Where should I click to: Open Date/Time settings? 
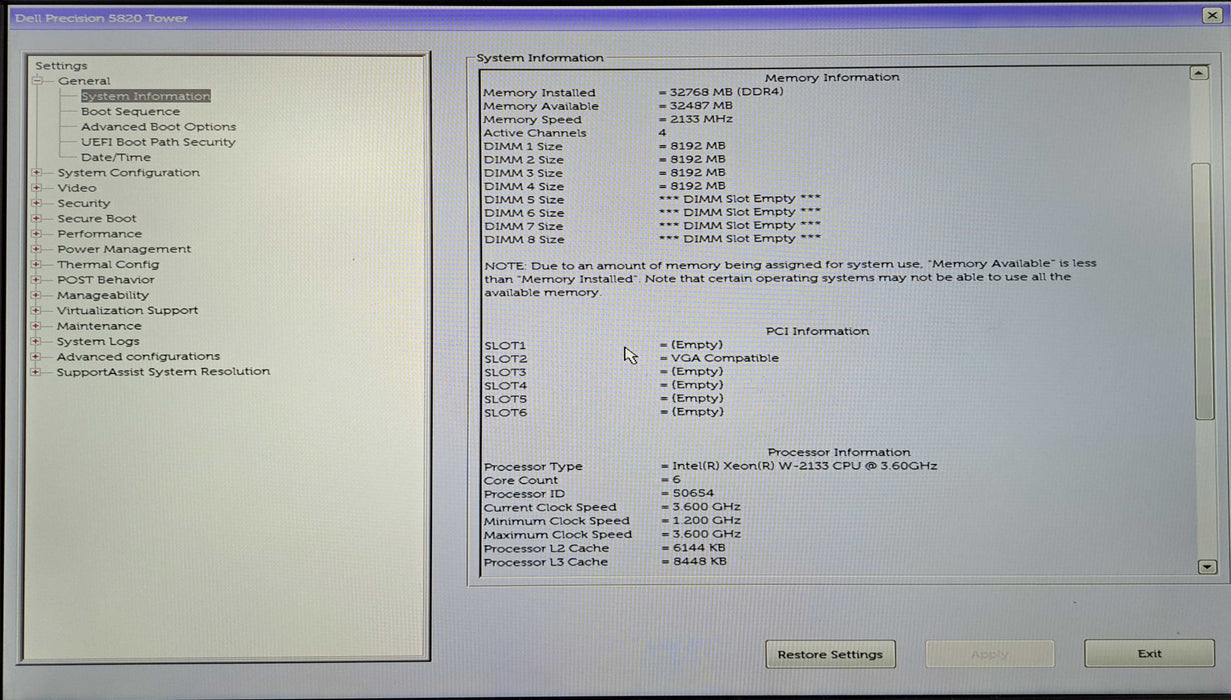click(x=116, y=157)
